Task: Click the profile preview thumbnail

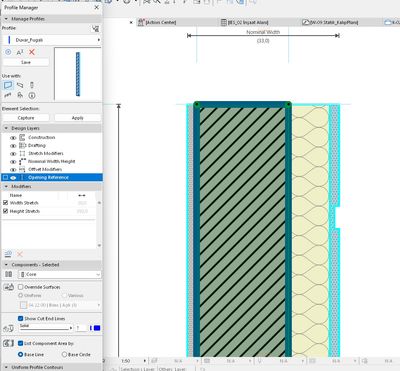Action: pyautogui.click(x=77, y=74)
